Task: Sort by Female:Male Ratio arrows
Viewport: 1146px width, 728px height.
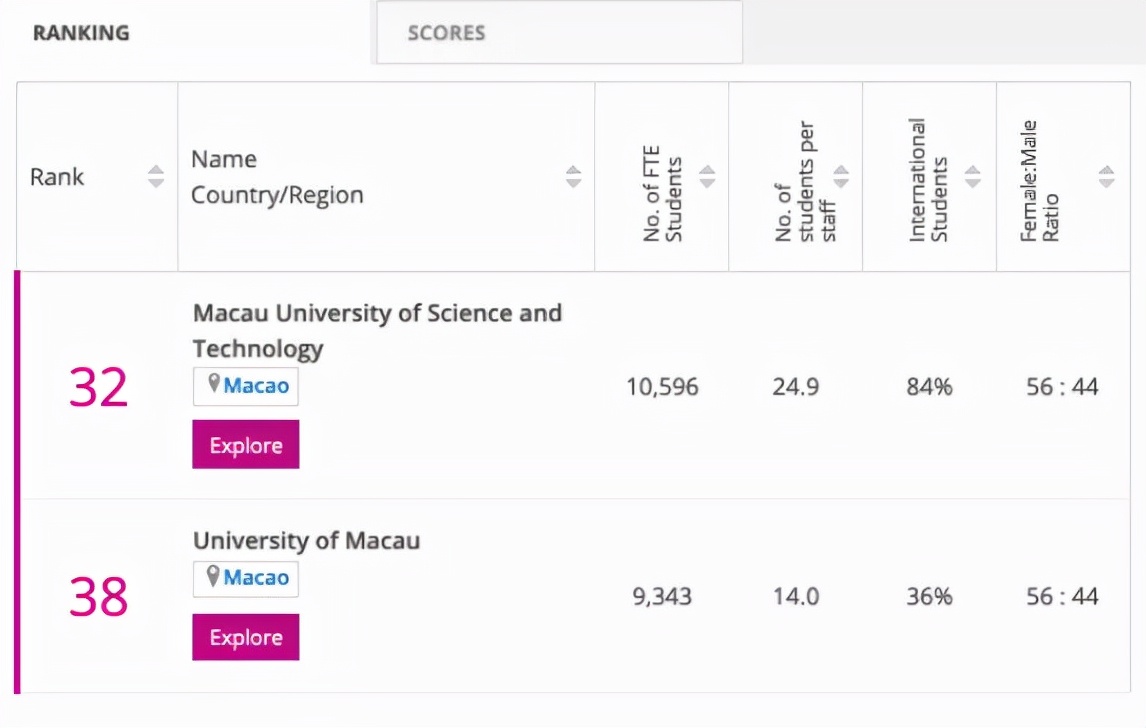Action: click(x=1106, y=177)
